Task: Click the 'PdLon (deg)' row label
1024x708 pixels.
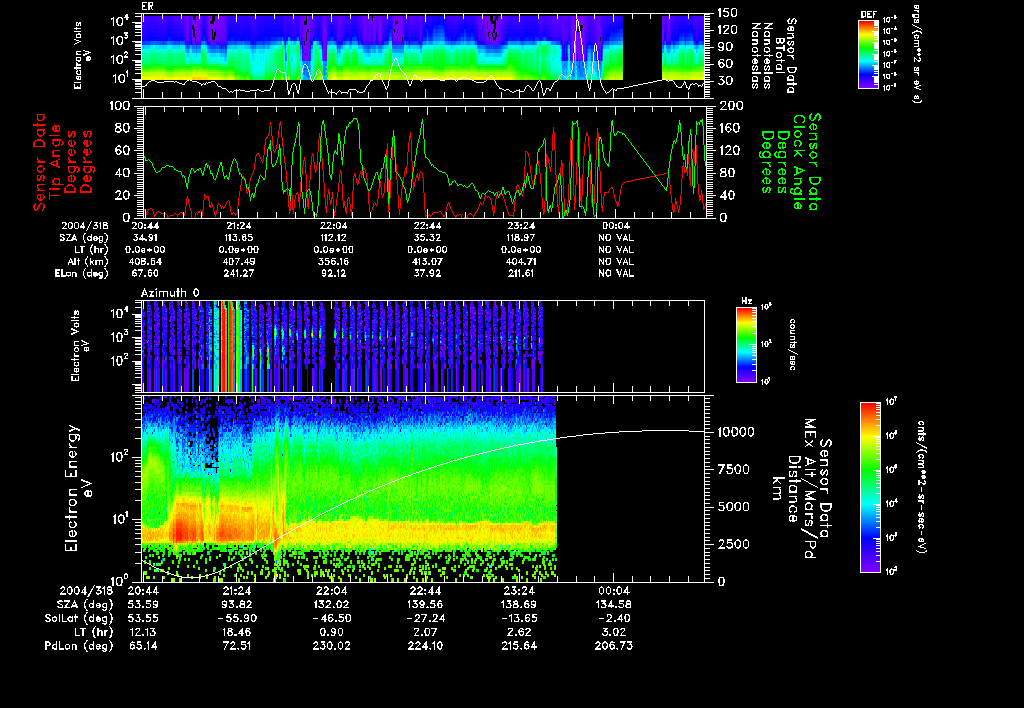Action: (78, 646)
